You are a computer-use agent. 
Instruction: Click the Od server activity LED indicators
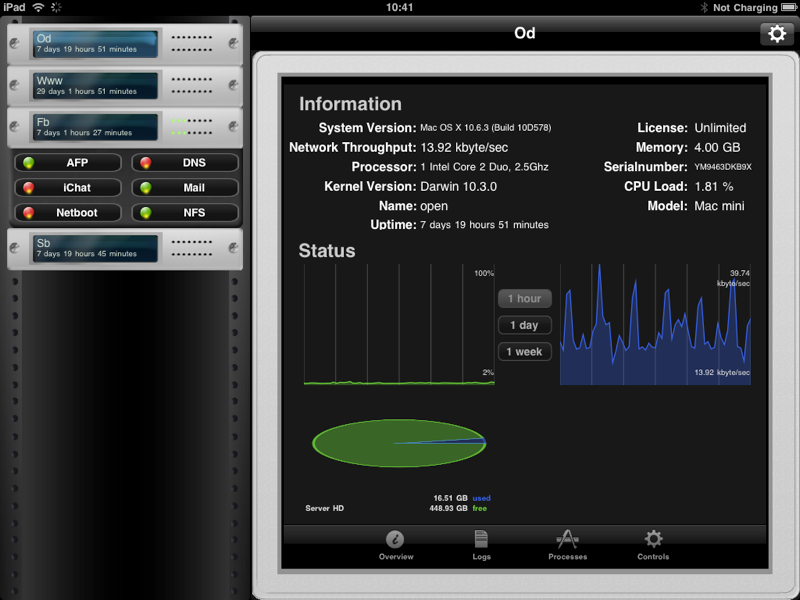click(x=192, y=44)
